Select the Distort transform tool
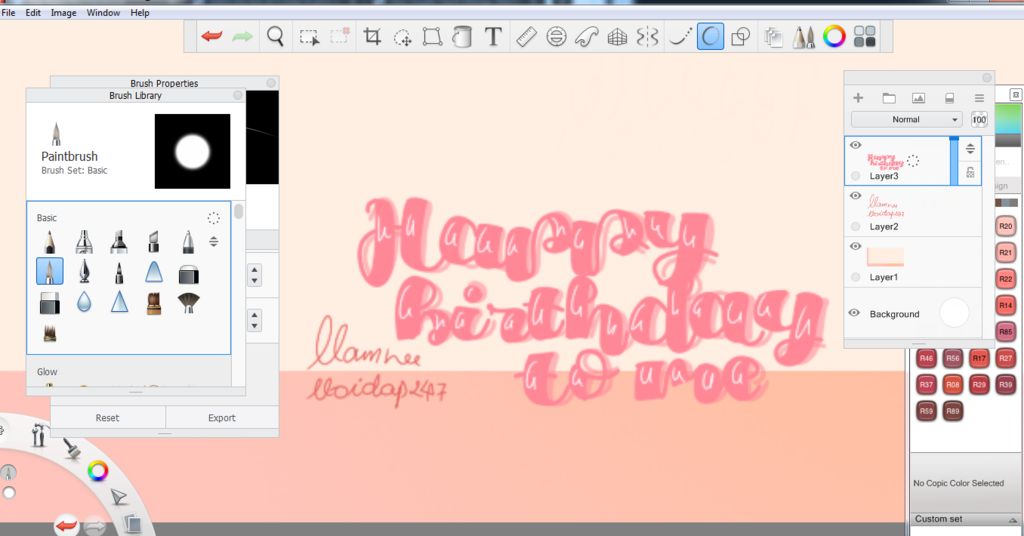 [x=432, y=37]
